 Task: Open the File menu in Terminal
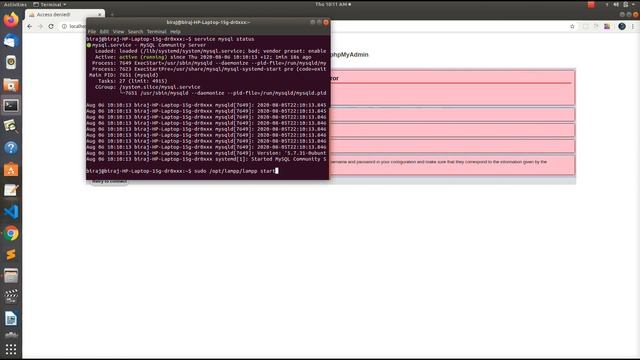click(x=92, y=31)
